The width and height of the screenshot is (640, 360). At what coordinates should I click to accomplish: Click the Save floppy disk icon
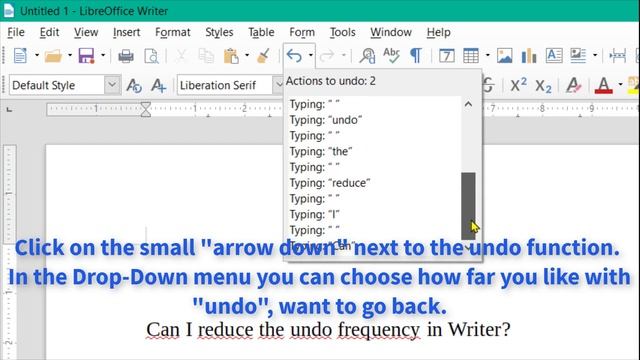(x=86, y=56)
